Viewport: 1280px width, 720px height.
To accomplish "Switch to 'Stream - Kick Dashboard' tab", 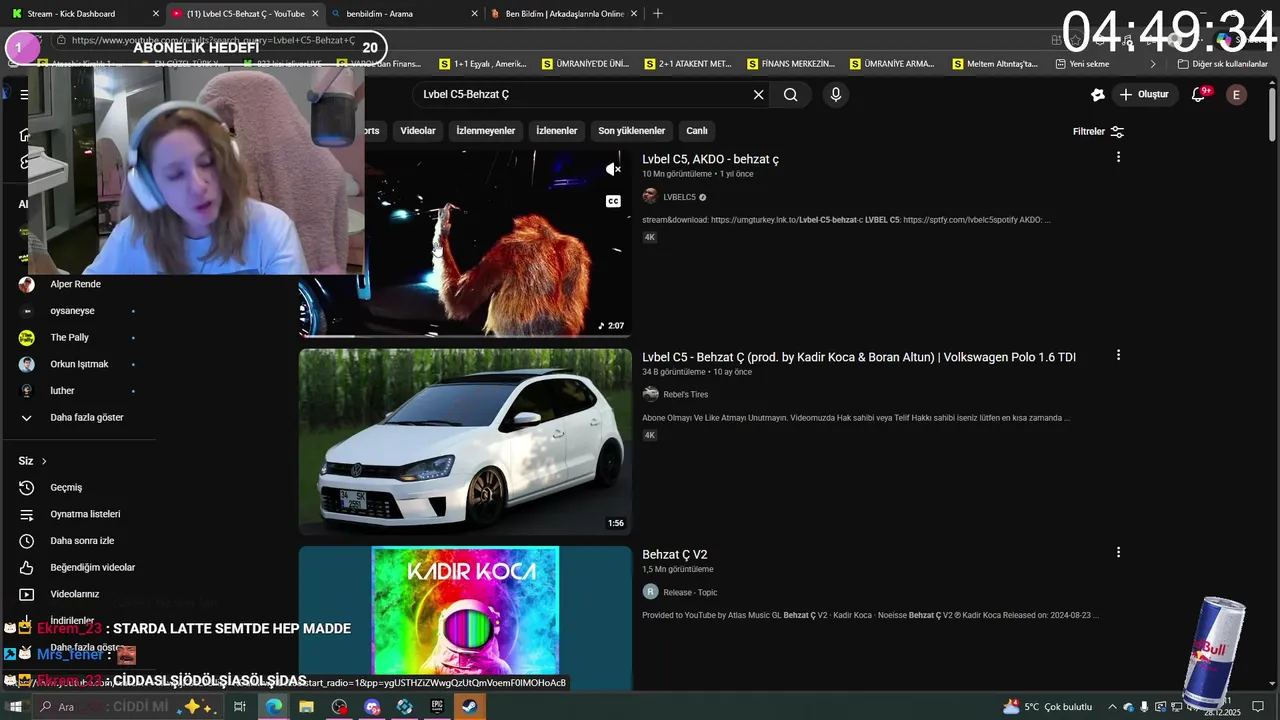I will point(85,14).
